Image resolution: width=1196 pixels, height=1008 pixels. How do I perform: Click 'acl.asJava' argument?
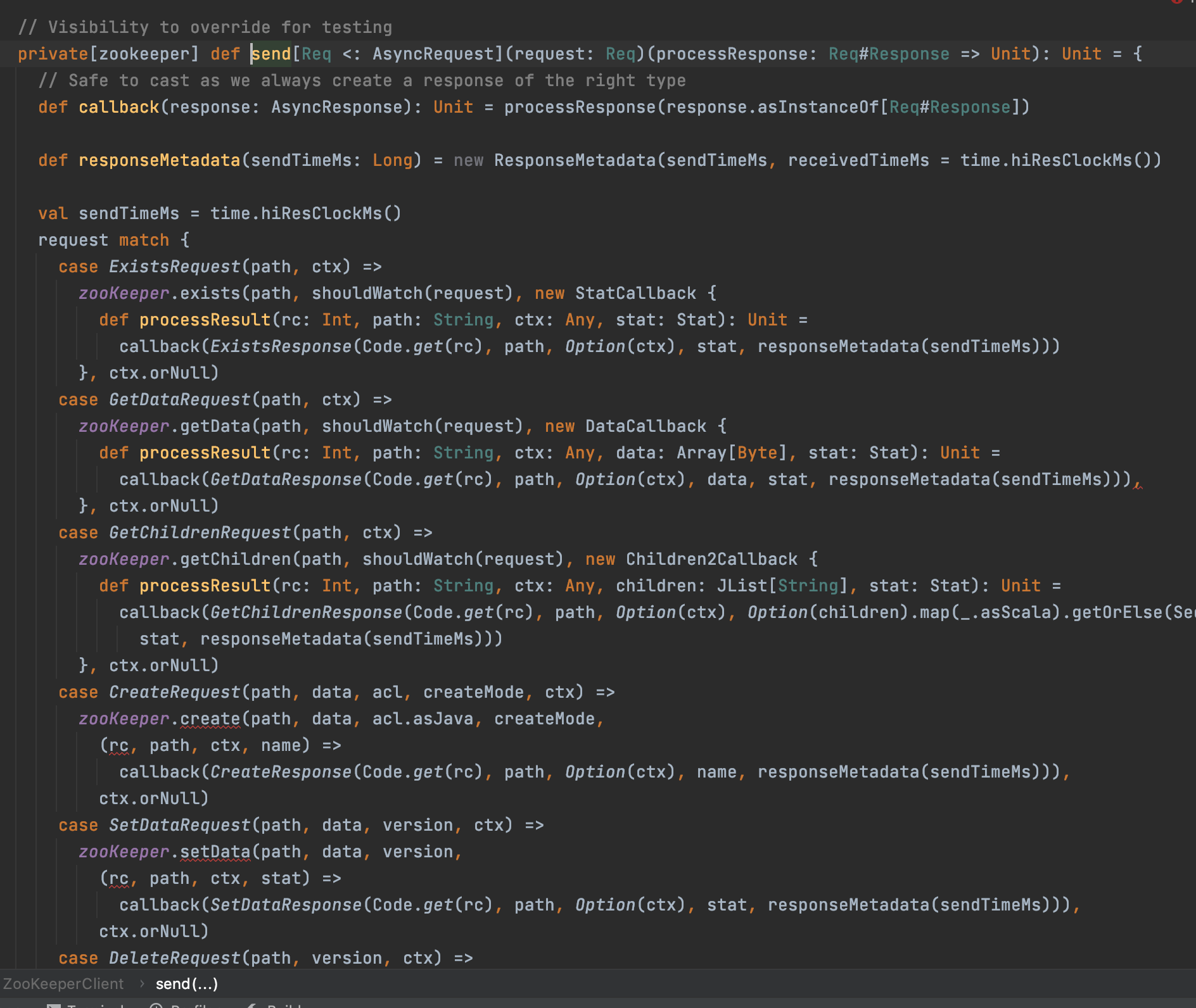click(423, 719)
